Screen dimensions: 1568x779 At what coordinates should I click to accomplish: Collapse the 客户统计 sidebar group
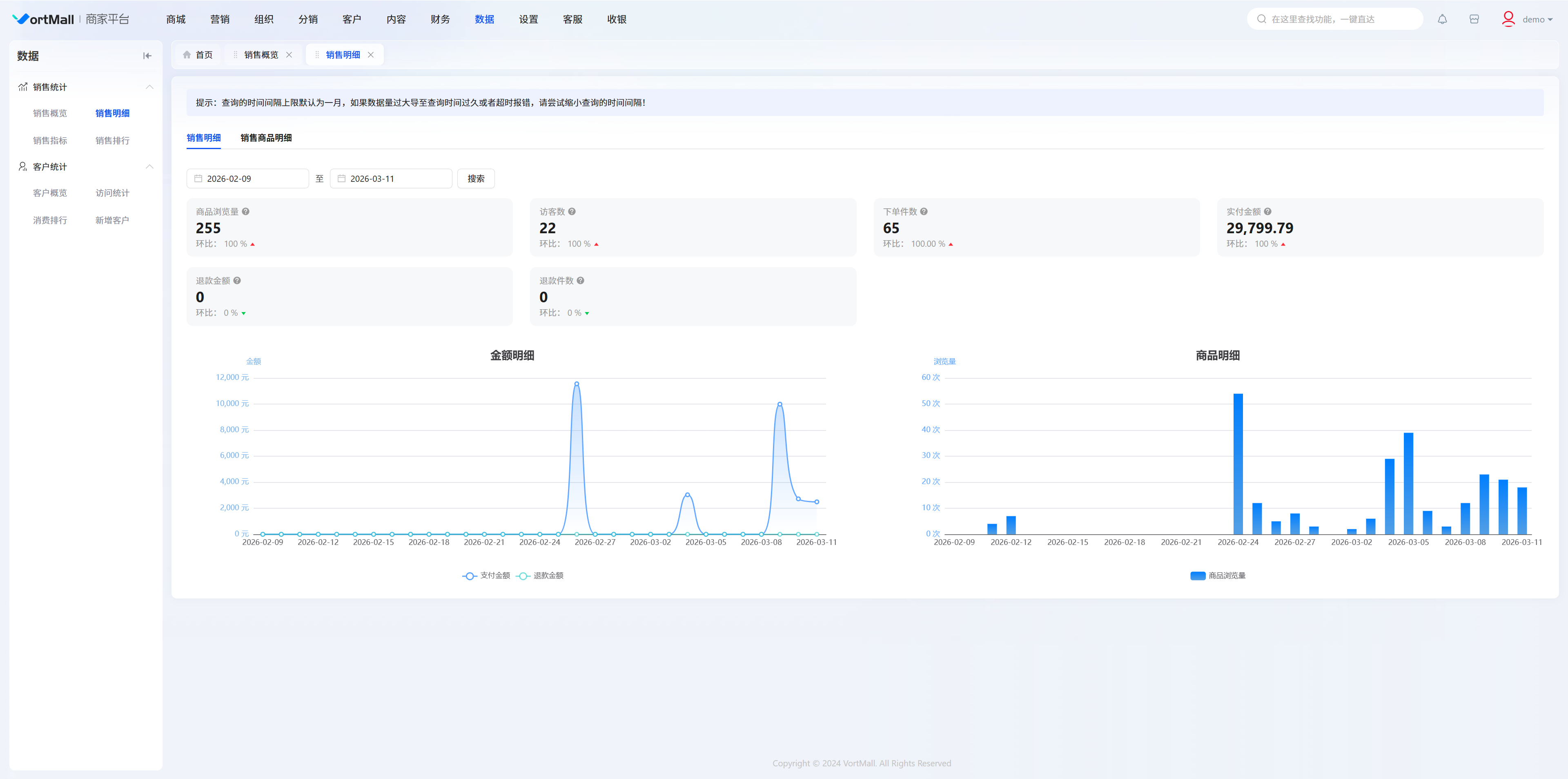(x=149, y=167)
